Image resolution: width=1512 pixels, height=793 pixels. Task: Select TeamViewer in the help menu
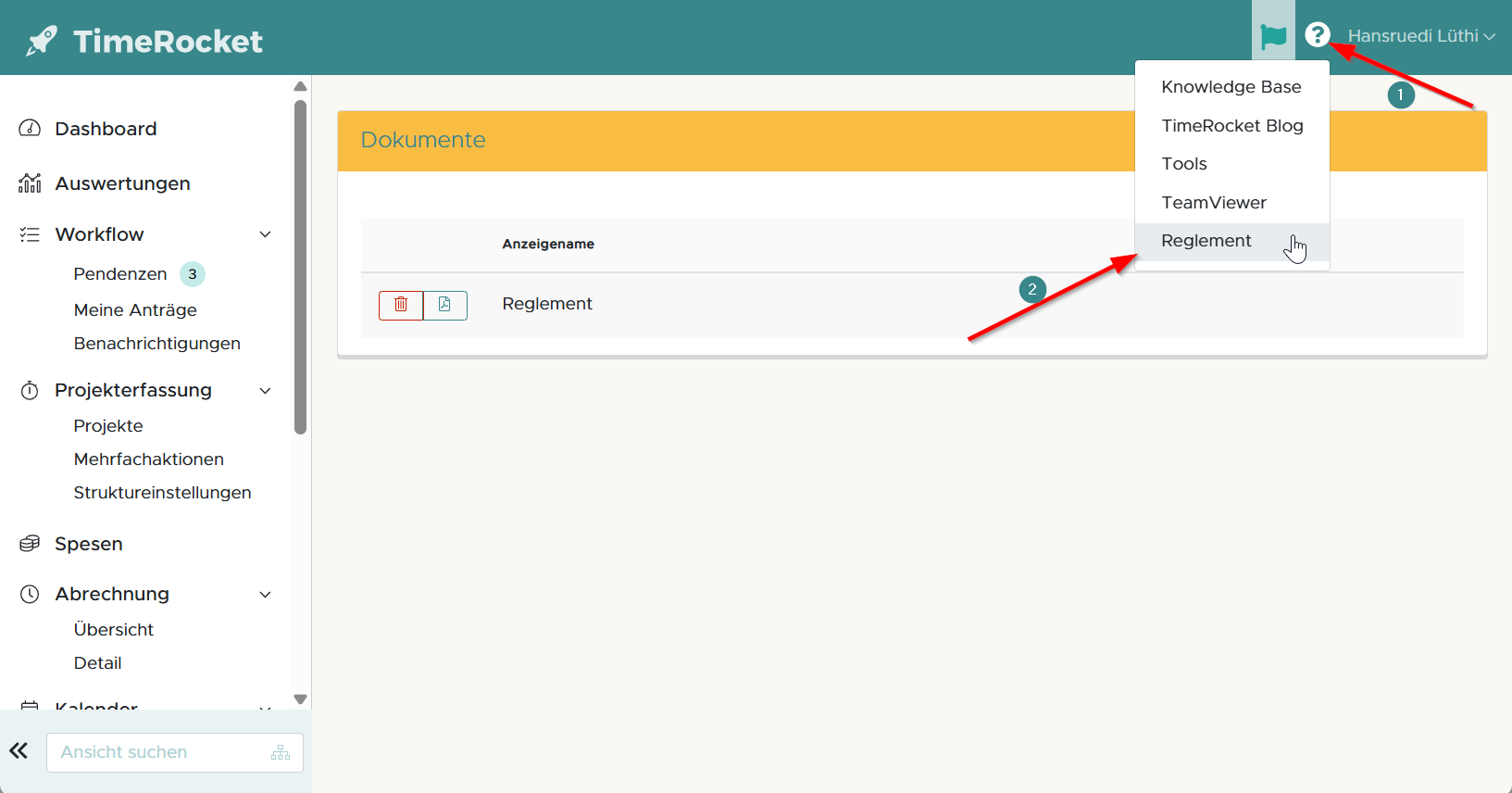click(x=1213, y=203)
